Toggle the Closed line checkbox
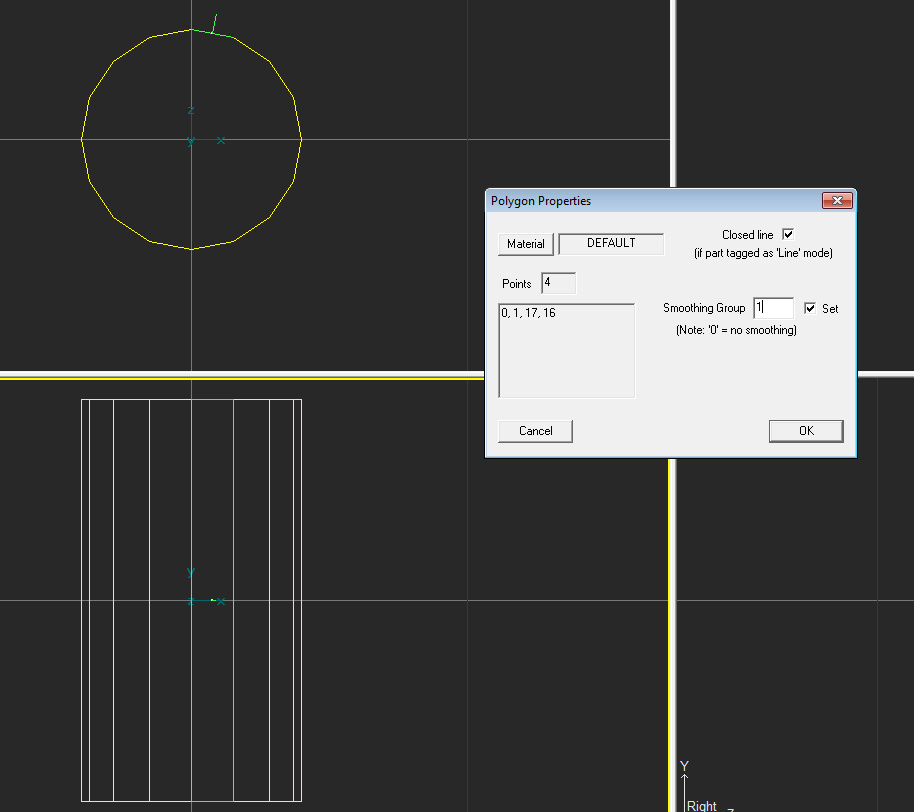The width and height of the screenshot is (914, 812). [x=788, y=234]
